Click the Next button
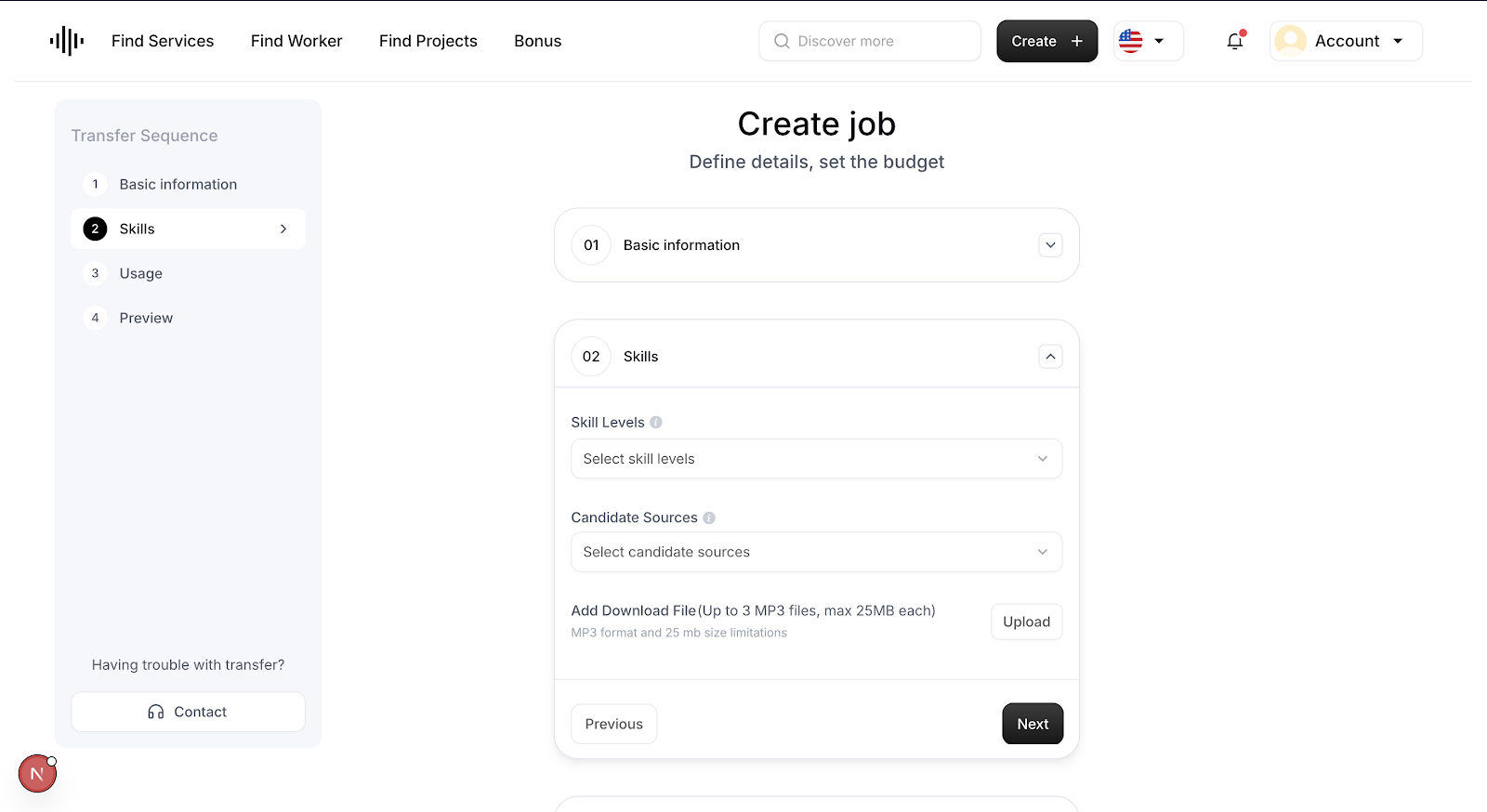This screenshot has height=812, width=1487. click(1033, 724)
